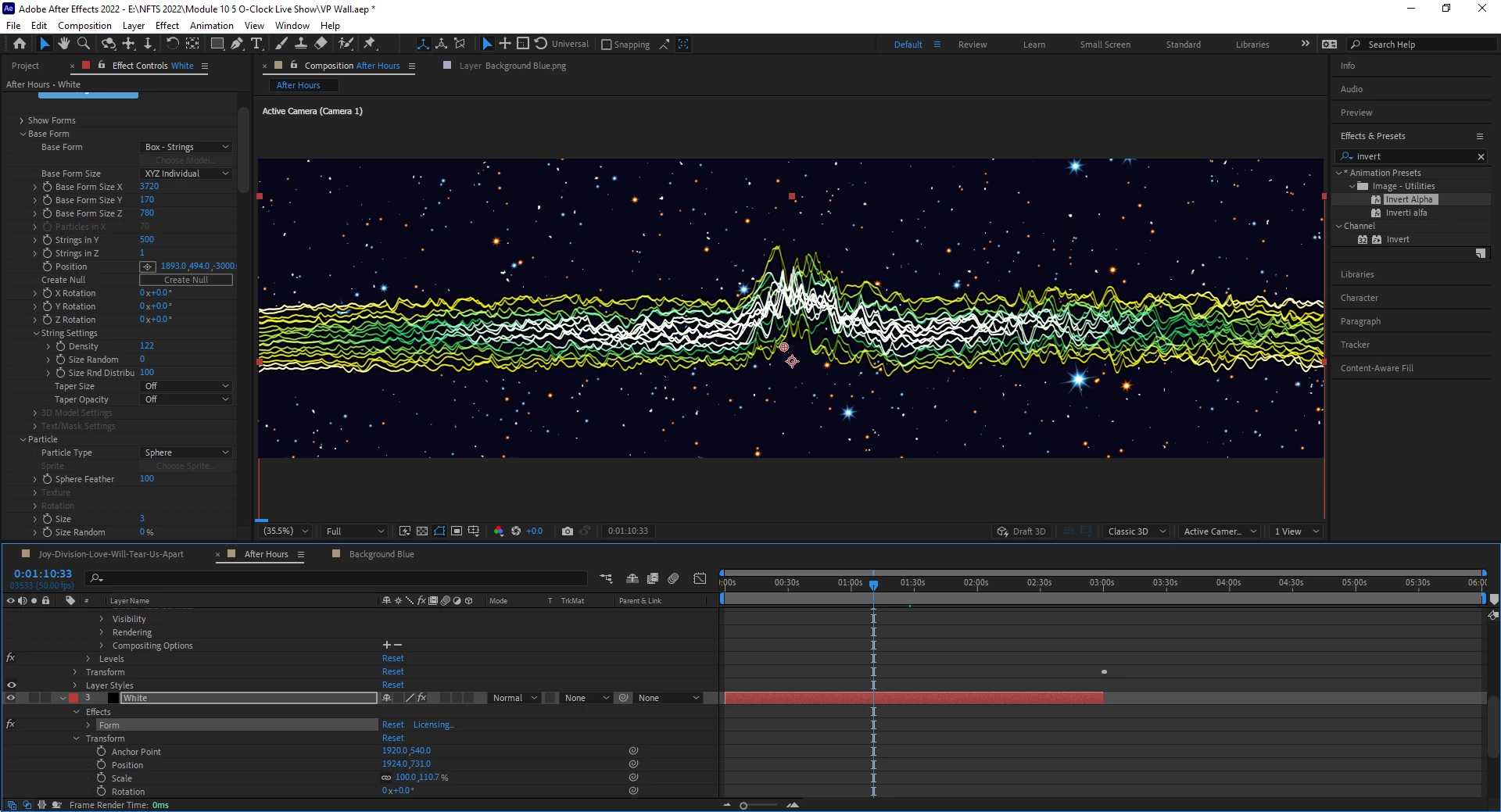Switch to the Review workspace
Image resolution: width=1501 pixels, height=812 pixels.
pos(973,45)
